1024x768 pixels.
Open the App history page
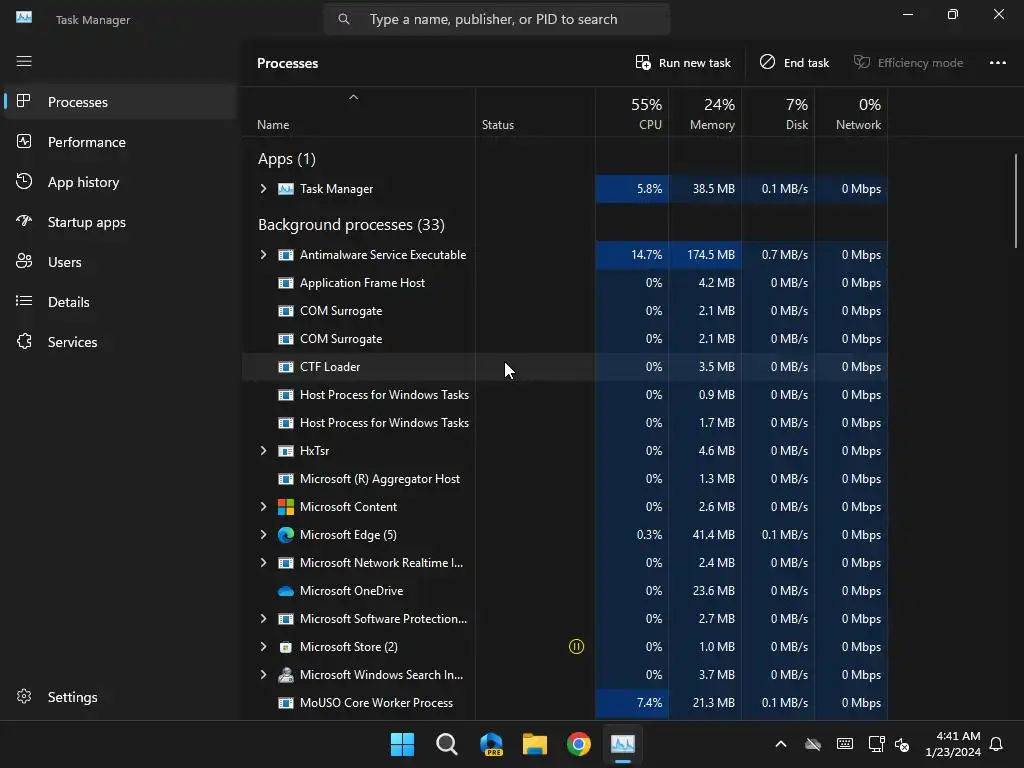coord(121,182)
